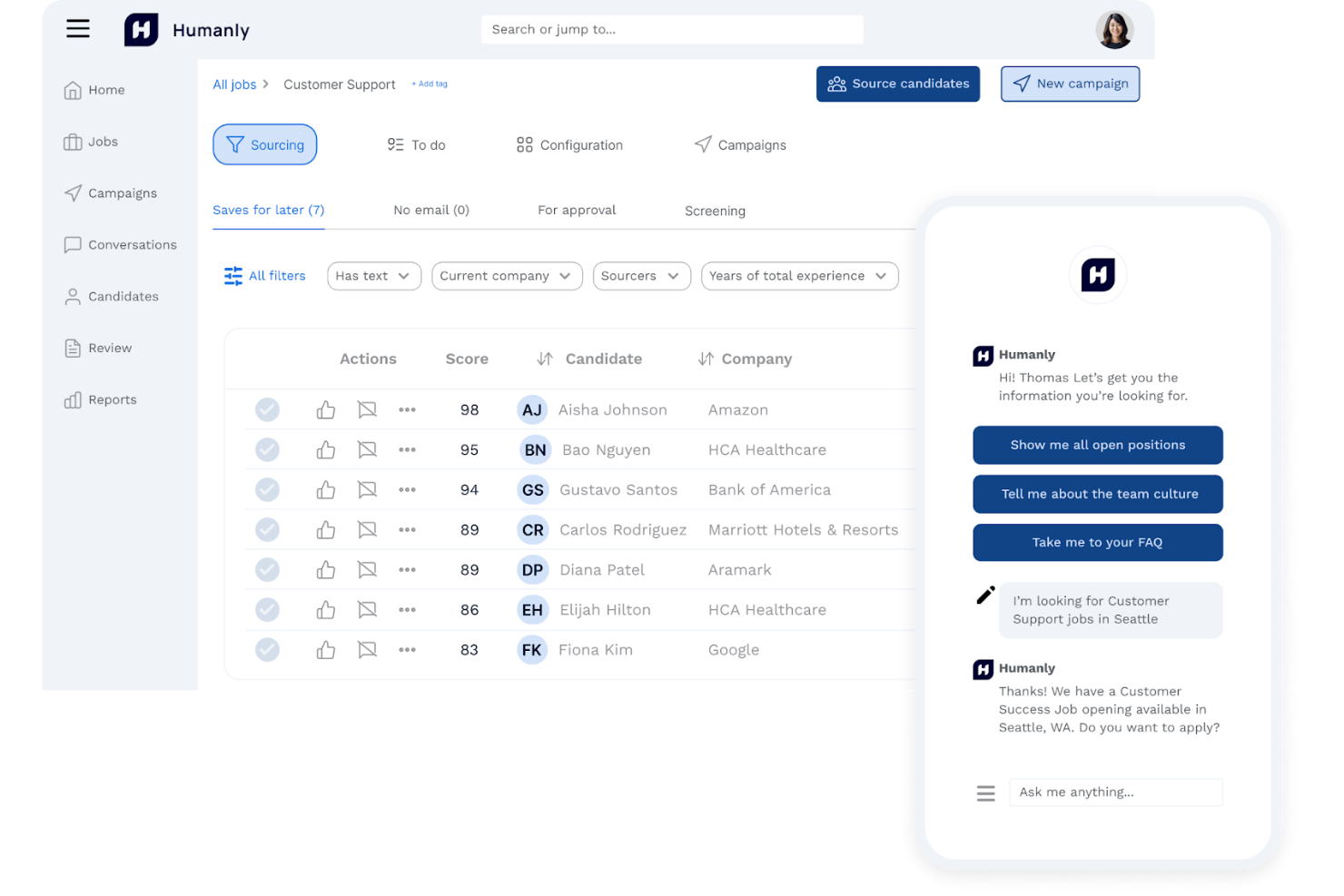This screenshot has width=1344, height=896.
Task: Select Conversations in the sidebar
Action: 74,244
